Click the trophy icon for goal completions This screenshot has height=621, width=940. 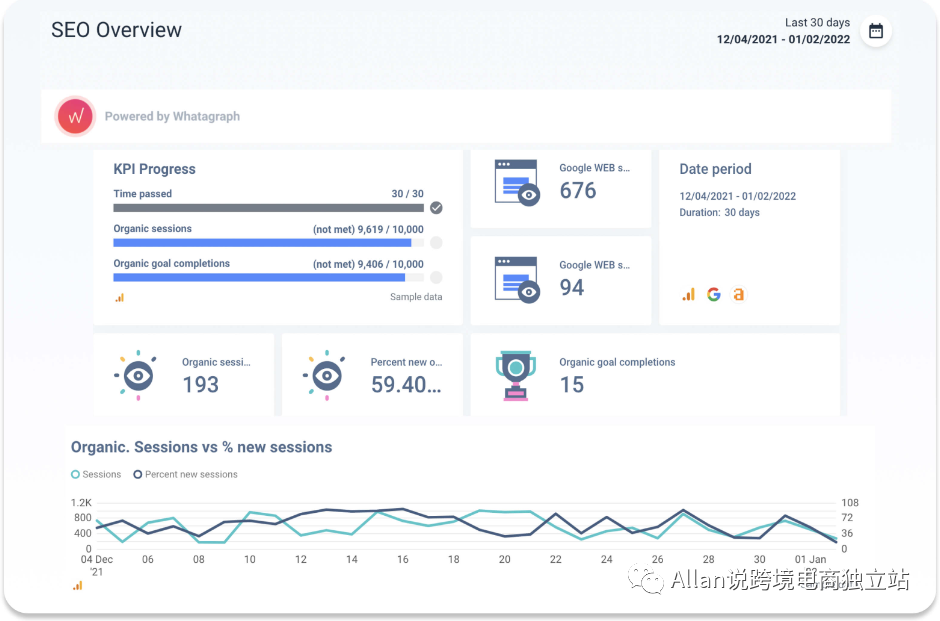click(516, 375)
